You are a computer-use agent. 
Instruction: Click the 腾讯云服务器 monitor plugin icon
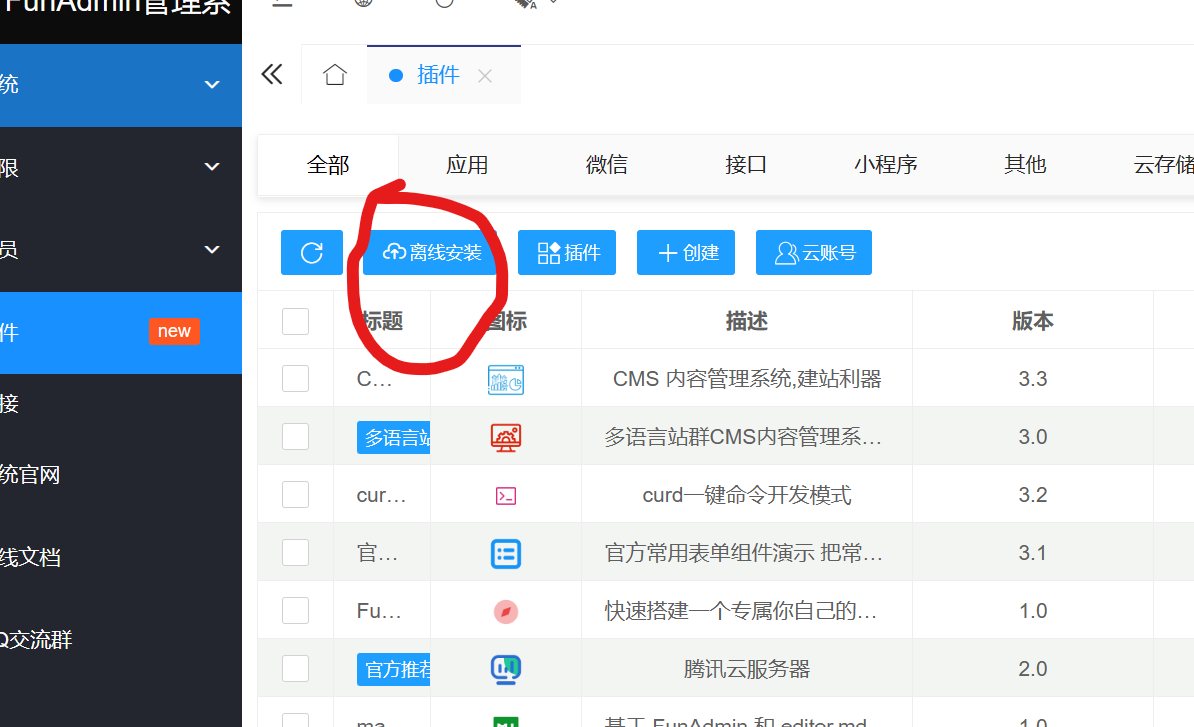coord(505,669)
